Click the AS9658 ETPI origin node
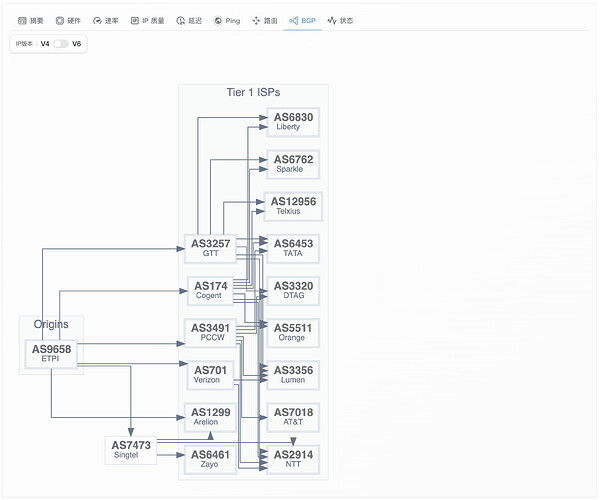Screen dimensions: 600x500 [51, 354]
